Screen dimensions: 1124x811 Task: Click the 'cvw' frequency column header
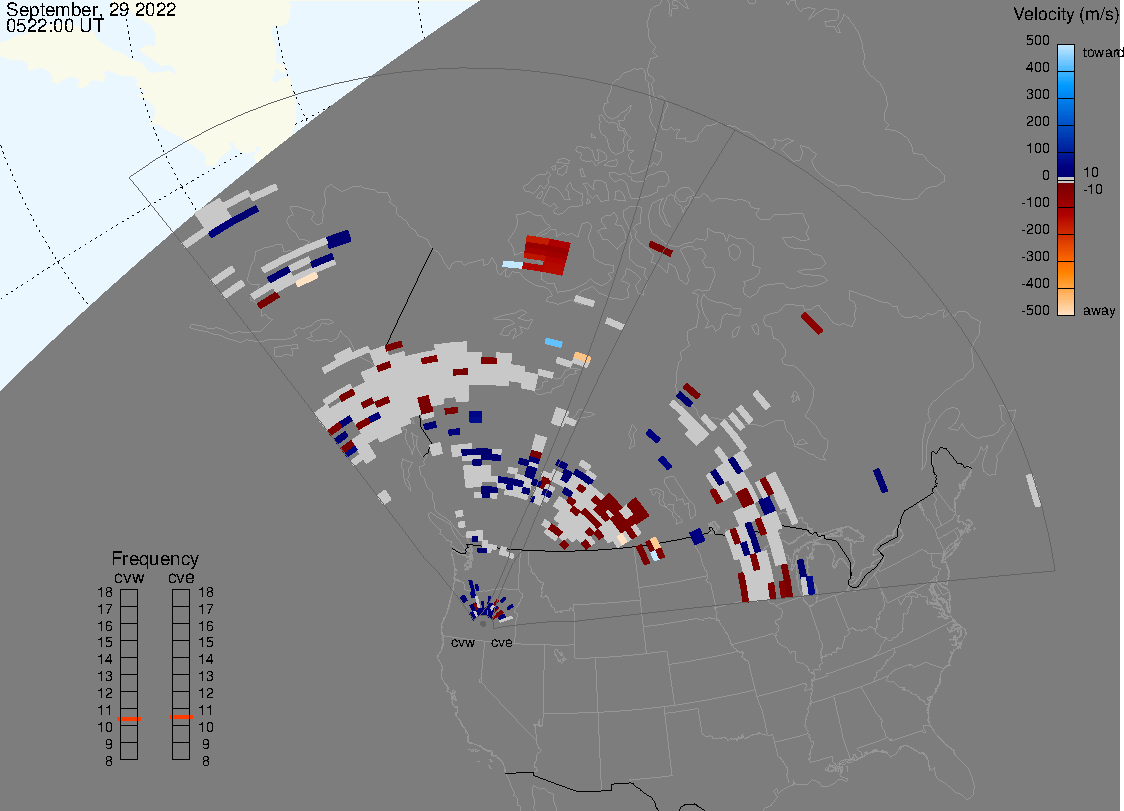click(x=129, y=577)
